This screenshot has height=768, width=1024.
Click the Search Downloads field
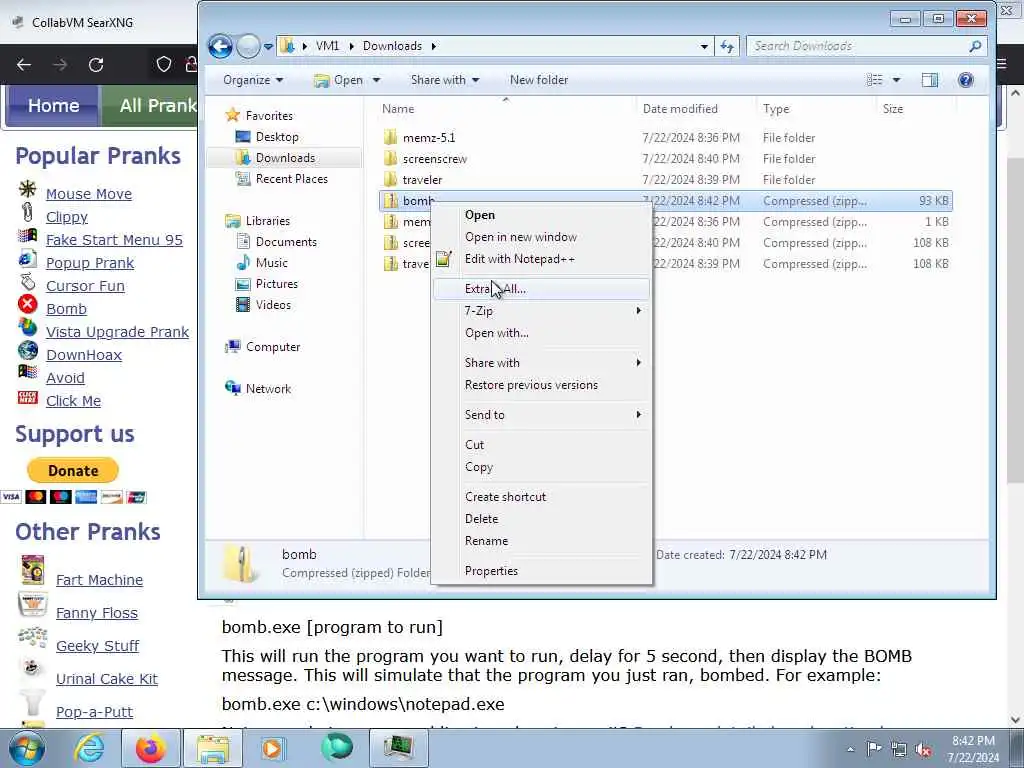[x=865, y=46]
